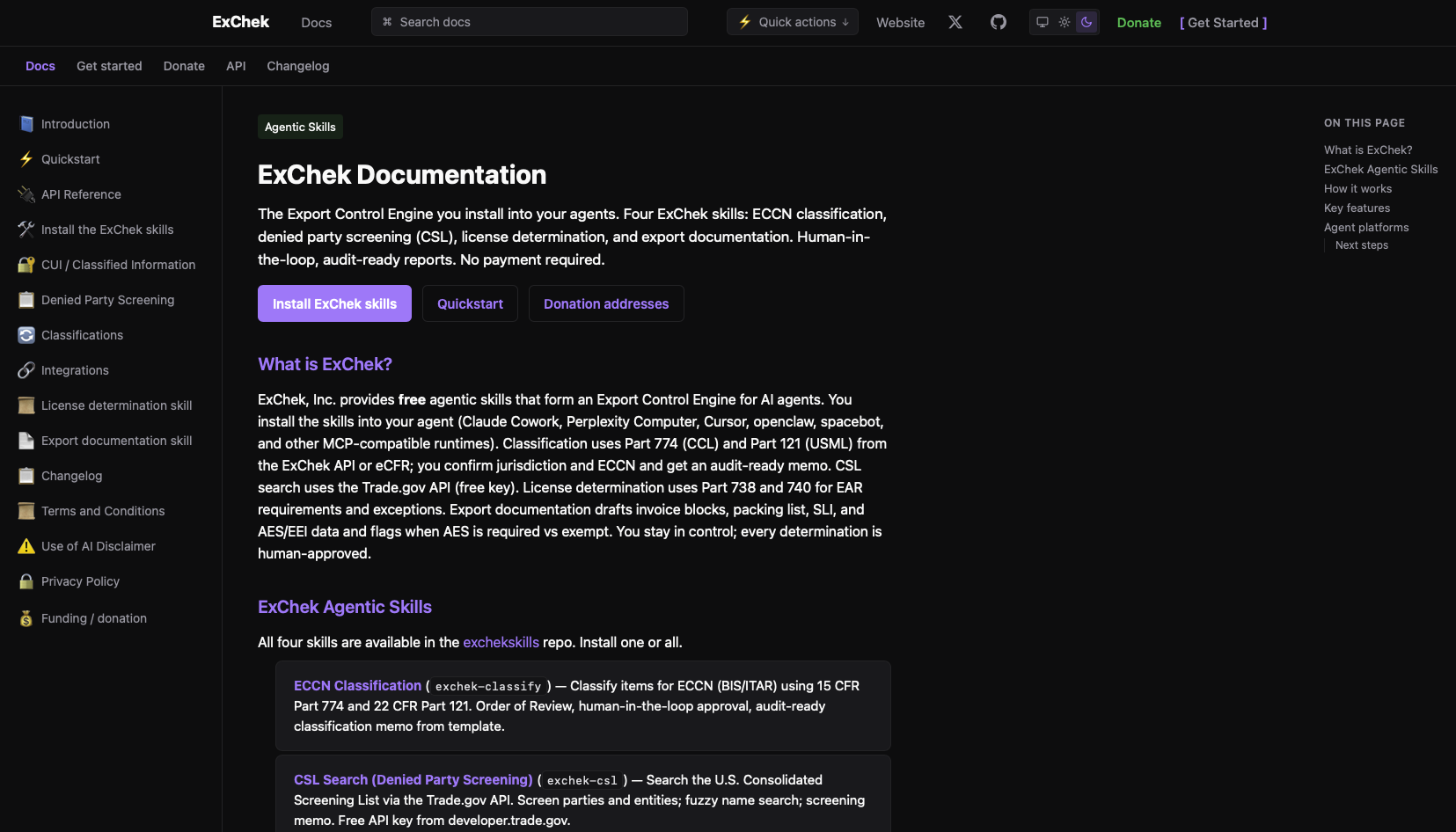The width and height of the screenshot is (1456, 832).
Task: Click the What is ExChek? heading
Action: coord(325,364)
